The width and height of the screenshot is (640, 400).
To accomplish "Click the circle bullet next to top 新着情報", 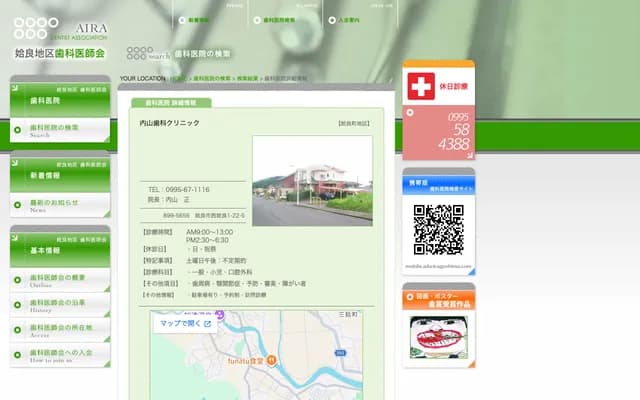I will click(182, 20).
